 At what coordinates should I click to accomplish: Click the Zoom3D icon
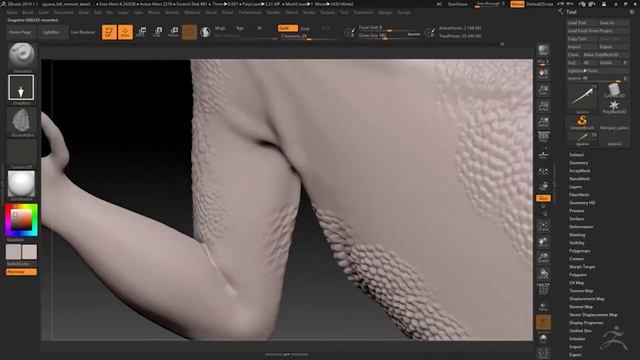pyautogui.click(x=543, y=258)
